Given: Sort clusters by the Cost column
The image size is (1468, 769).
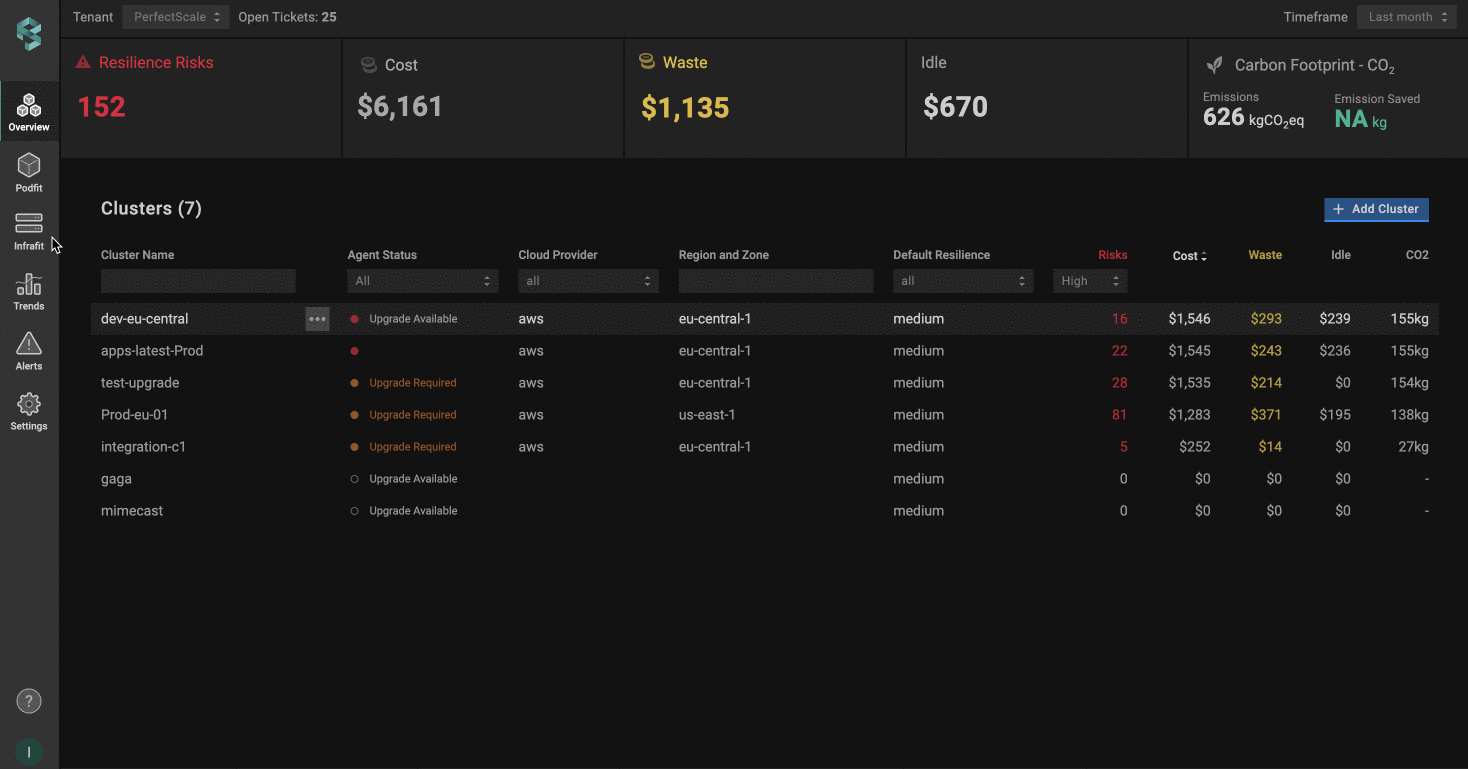Looking at the screenshot, I should 1189,256.
